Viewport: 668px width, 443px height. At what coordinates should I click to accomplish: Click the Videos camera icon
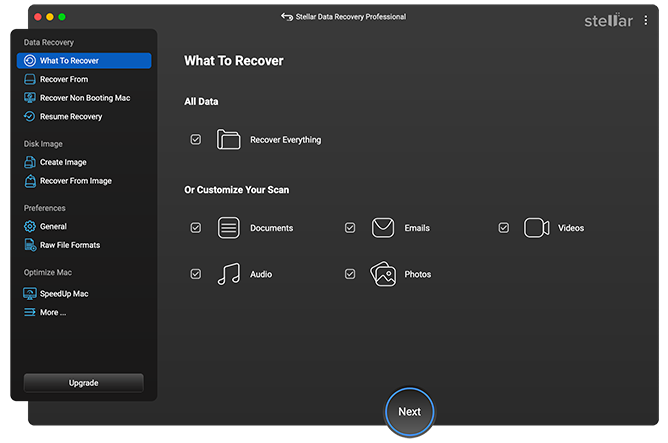coord(537,228)
